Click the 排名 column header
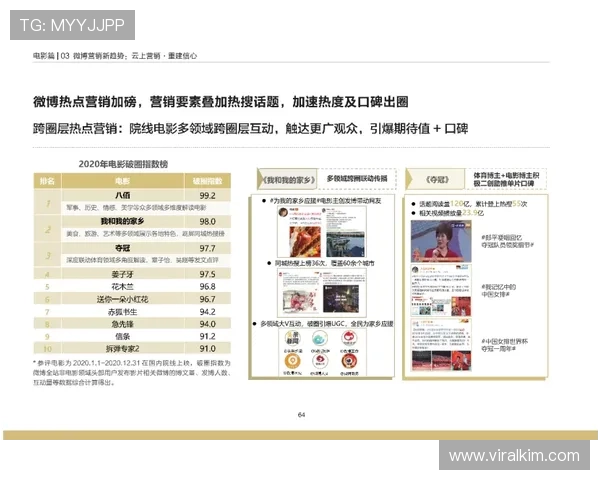600x480 pixels. tap(47, 181)
